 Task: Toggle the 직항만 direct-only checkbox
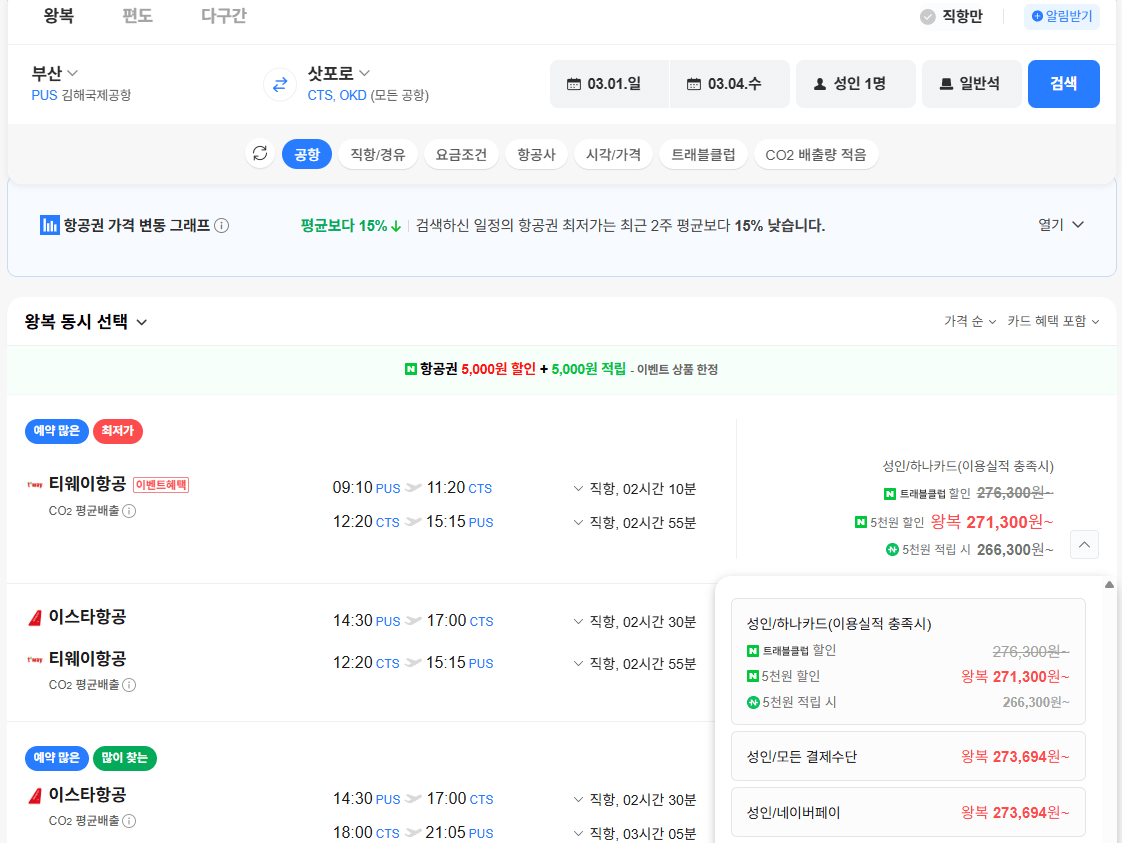point(927,16)
